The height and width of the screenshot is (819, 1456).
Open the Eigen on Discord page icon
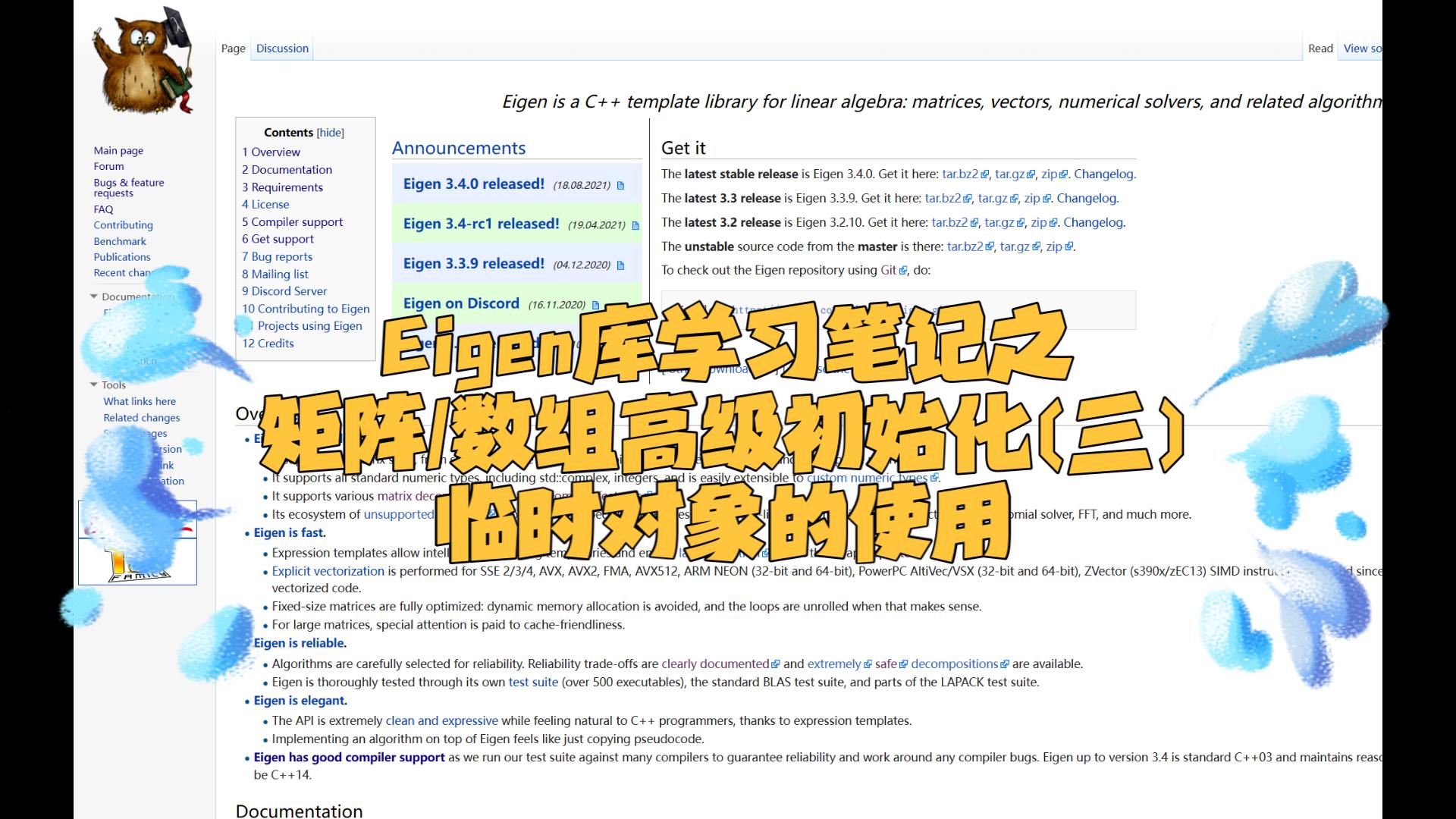[x=595, y=305]
